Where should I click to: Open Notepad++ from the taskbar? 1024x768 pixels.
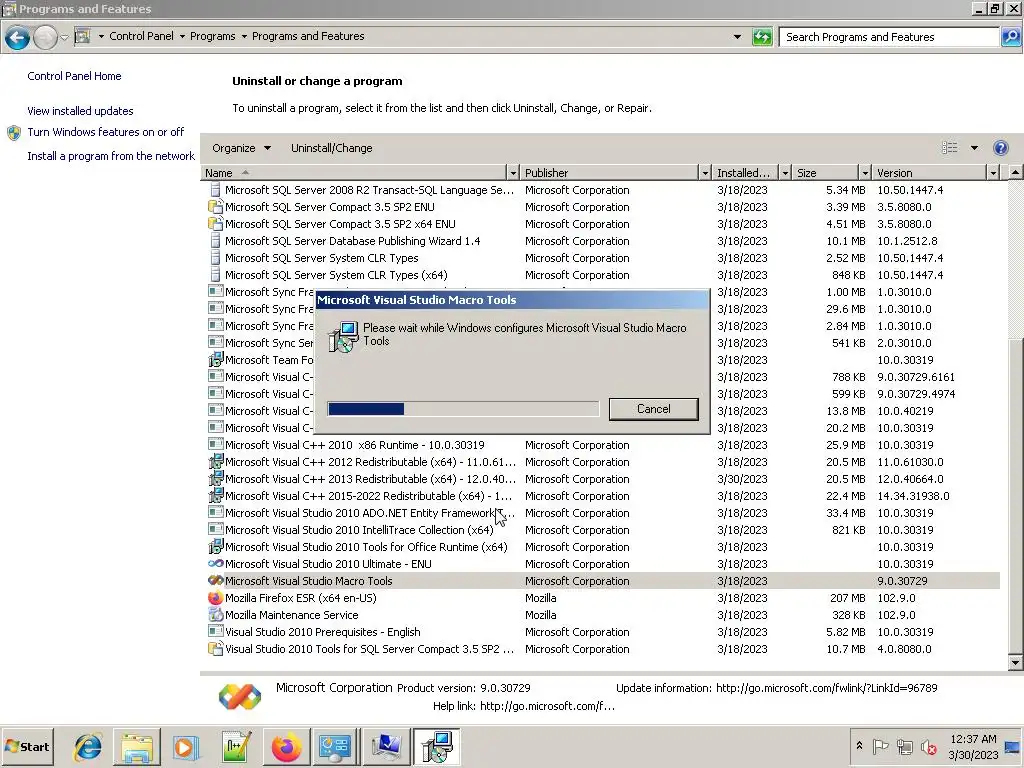coord(236,747)
